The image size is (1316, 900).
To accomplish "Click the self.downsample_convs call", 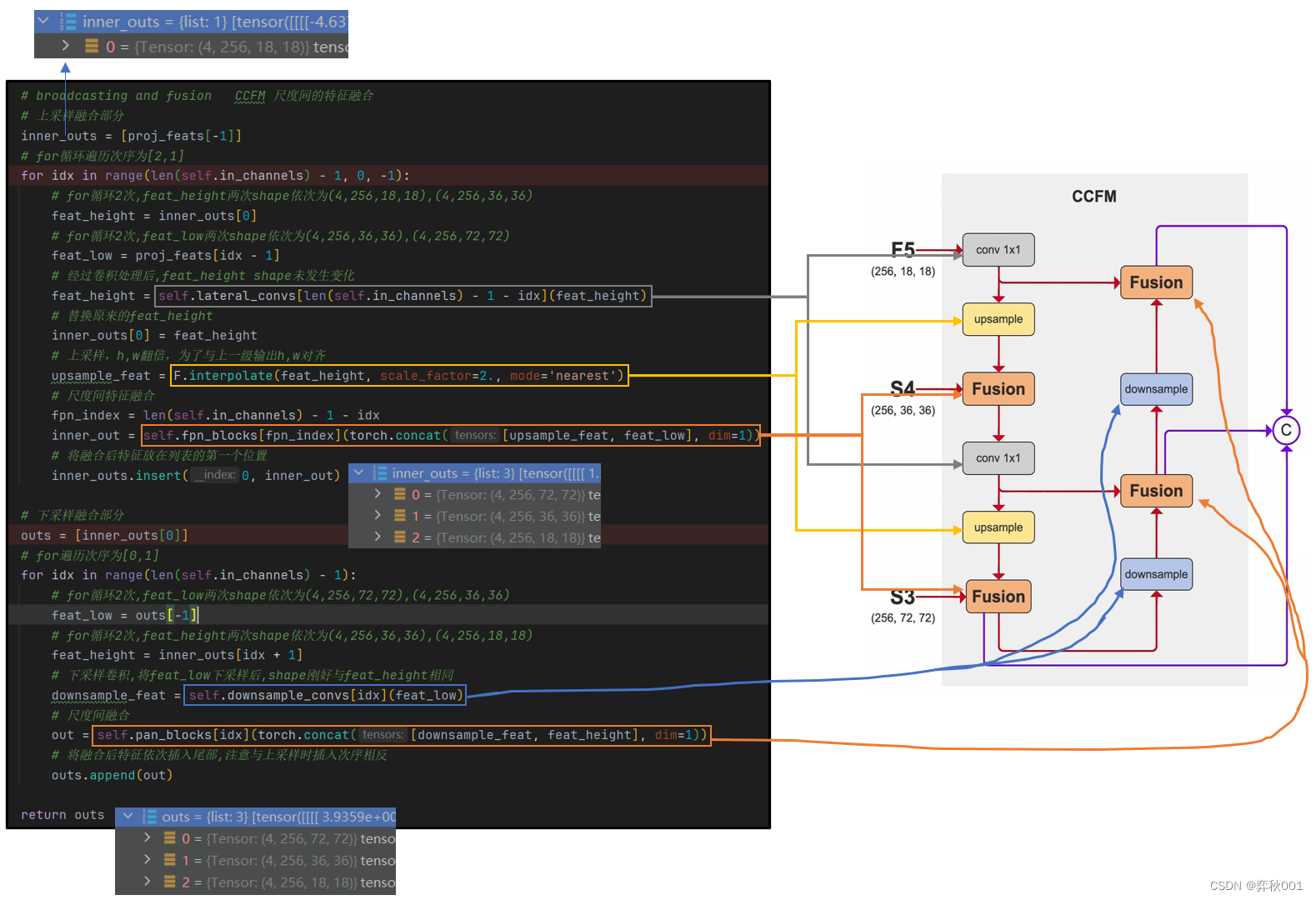I will point(325,695).
